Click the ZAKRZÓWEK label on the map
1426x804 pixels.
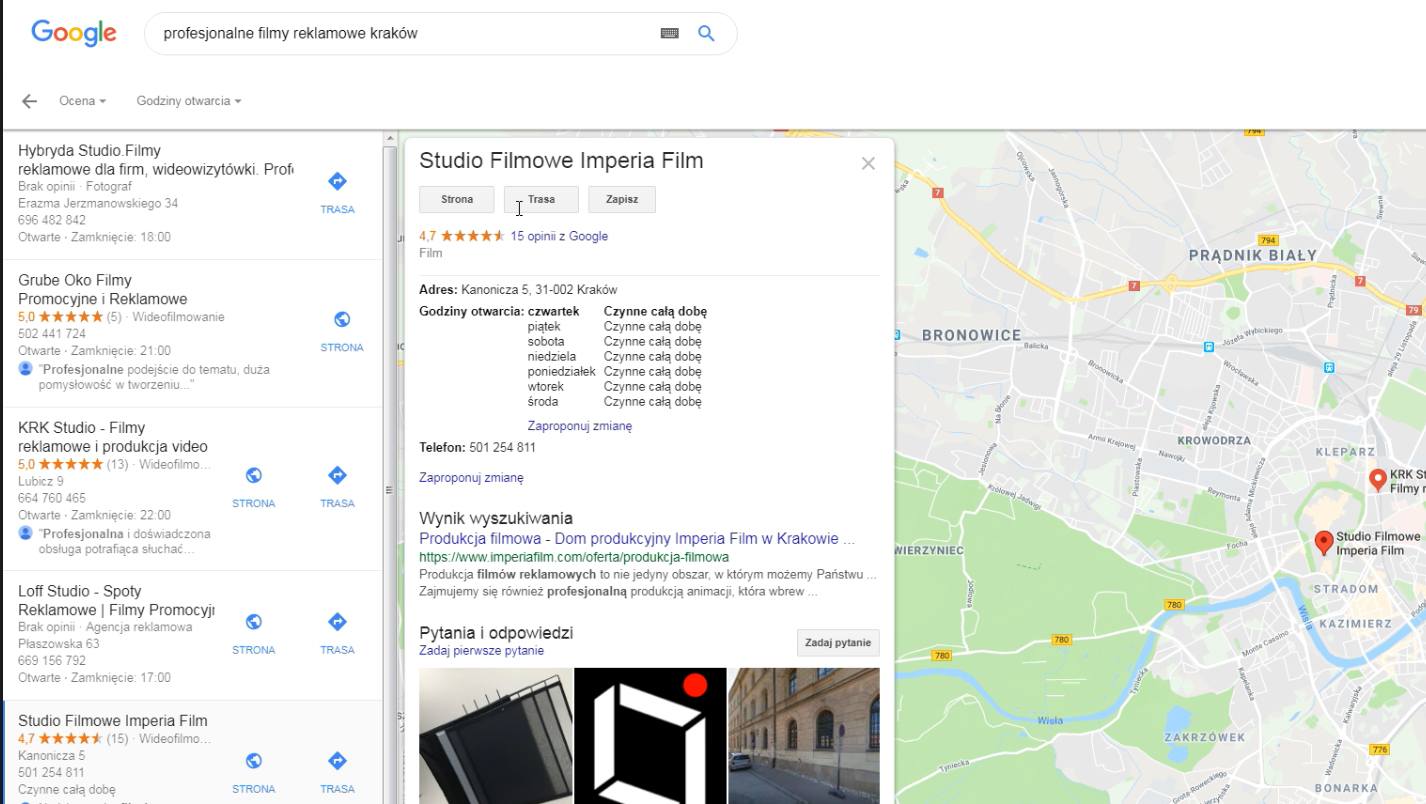1205,737
